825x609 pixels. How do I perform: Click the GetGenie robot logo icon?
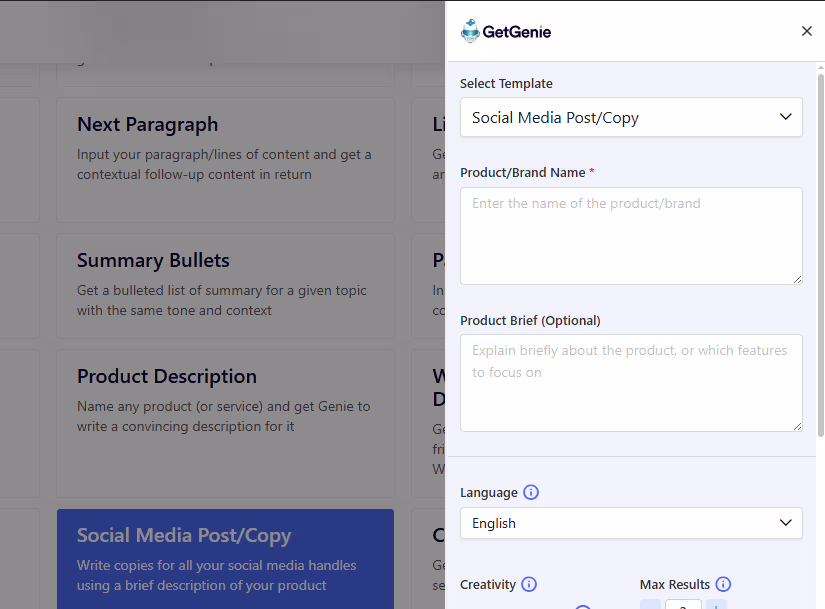tap(470, 30)
